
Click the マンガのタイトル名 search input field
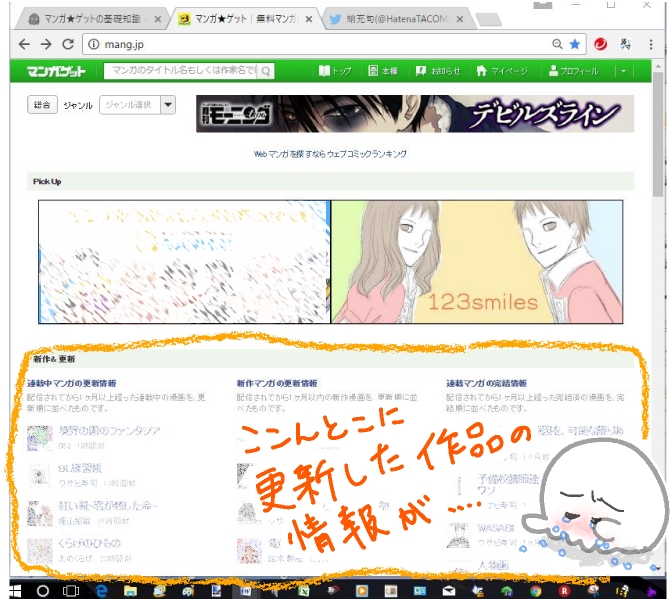[x=181, y=71]
